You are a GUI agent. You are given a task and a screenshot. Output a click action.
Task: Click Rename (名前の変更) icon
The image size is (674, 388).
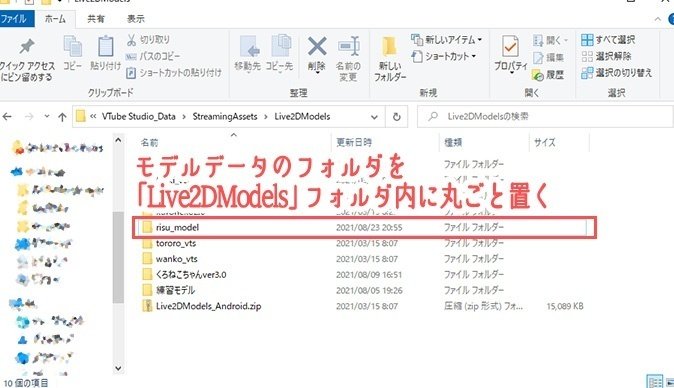tap(348, 46)
